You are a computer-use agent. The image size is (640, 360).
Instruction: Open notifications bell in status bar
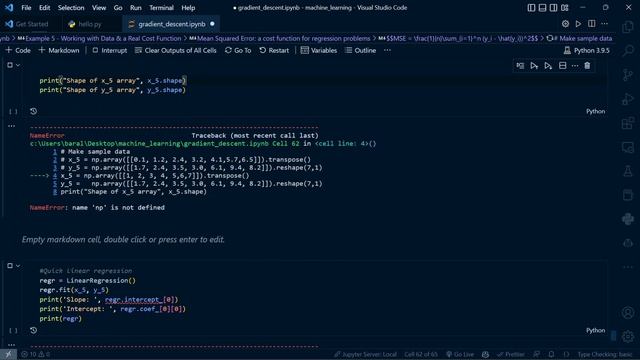click(551, 354)
